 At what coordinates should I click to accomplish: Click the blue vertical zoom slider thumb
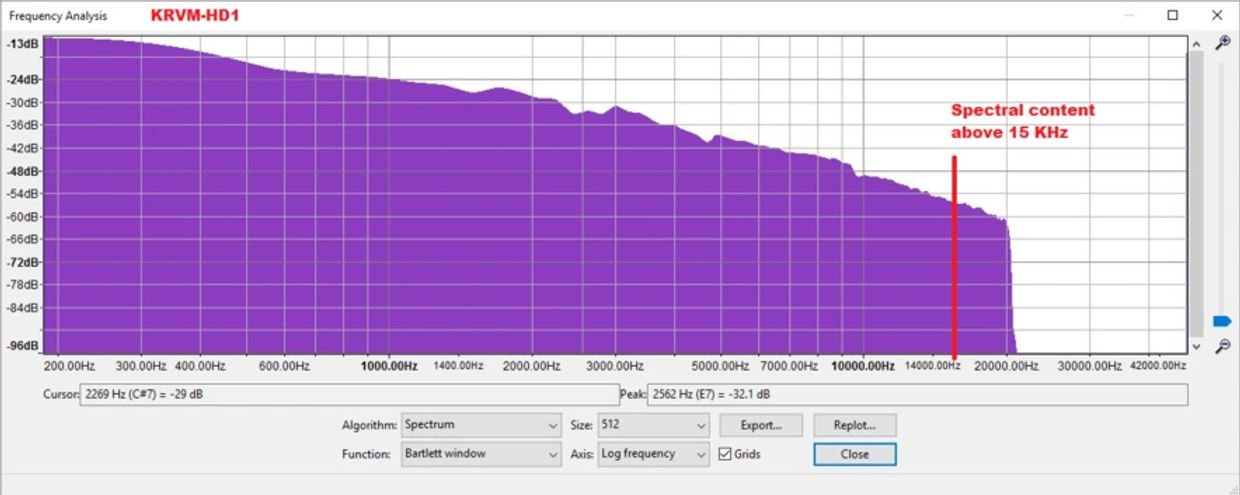pyautogui.click(x=1221, y=321)
